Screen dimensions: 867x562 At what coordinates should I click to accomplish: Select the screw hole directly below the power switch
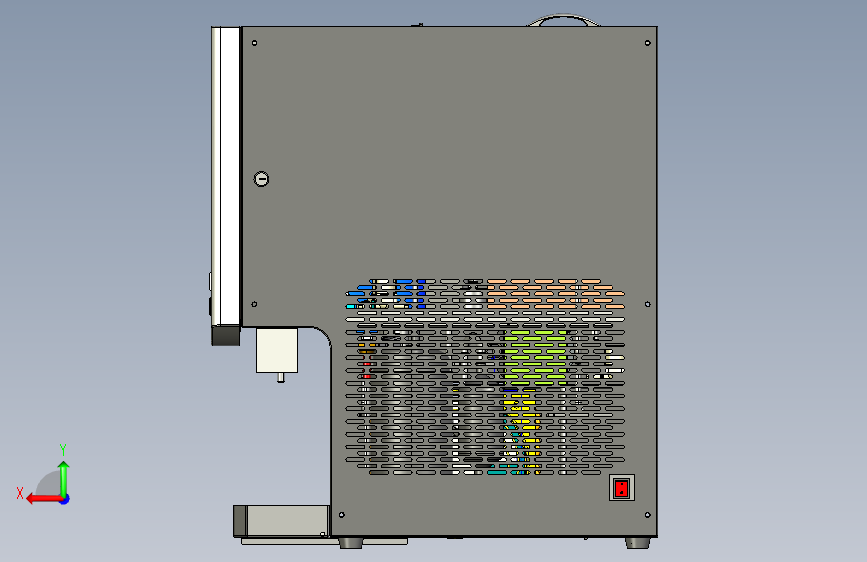coord(647,515)
